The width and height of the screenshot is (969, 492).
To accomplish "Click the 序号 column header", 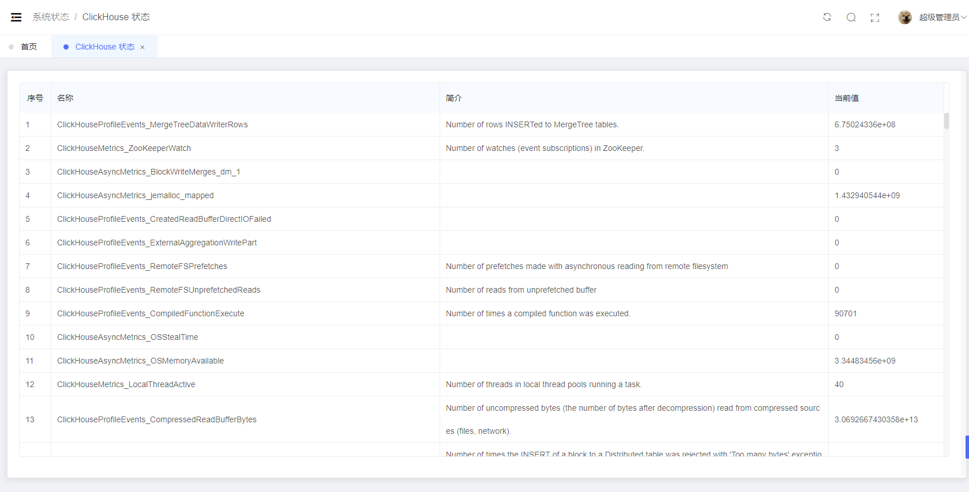I will click(x=35, y=98).
